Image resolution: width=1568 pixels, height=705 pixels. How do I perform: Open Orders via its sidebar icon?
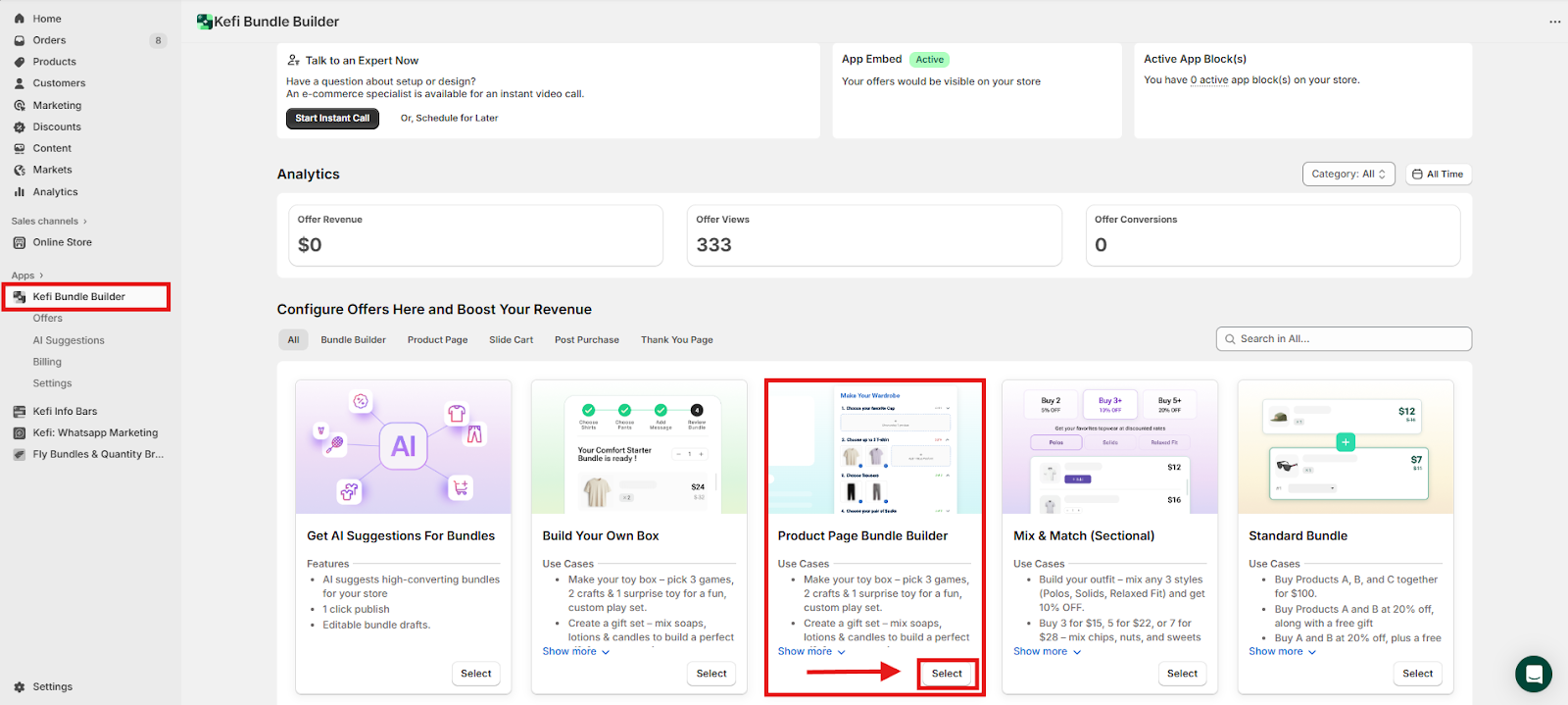[20, 40]
